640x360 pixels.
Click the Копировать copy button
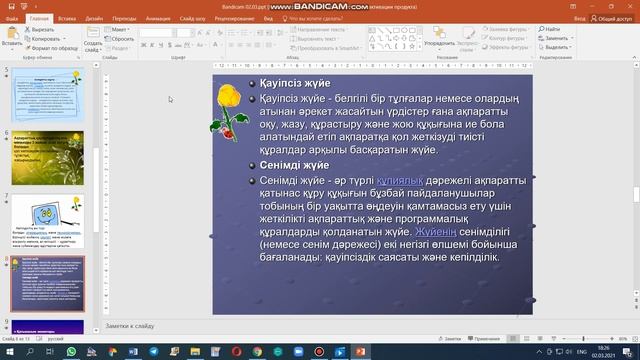(42, 39)
